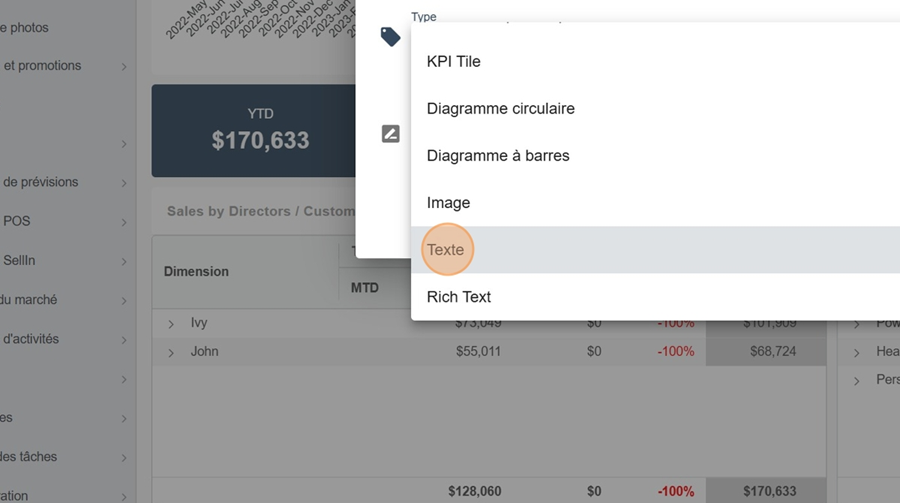
Task: Choose Diagramme circulaire option
Action: coord(500,108)
